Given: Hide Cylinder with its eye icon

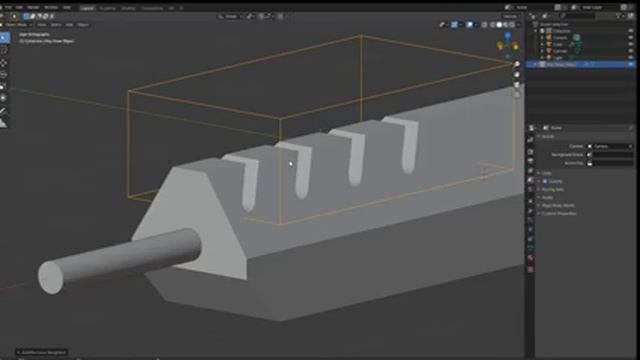Looking at the screenshot, I should pyautogui.click(x=631, y=51).
